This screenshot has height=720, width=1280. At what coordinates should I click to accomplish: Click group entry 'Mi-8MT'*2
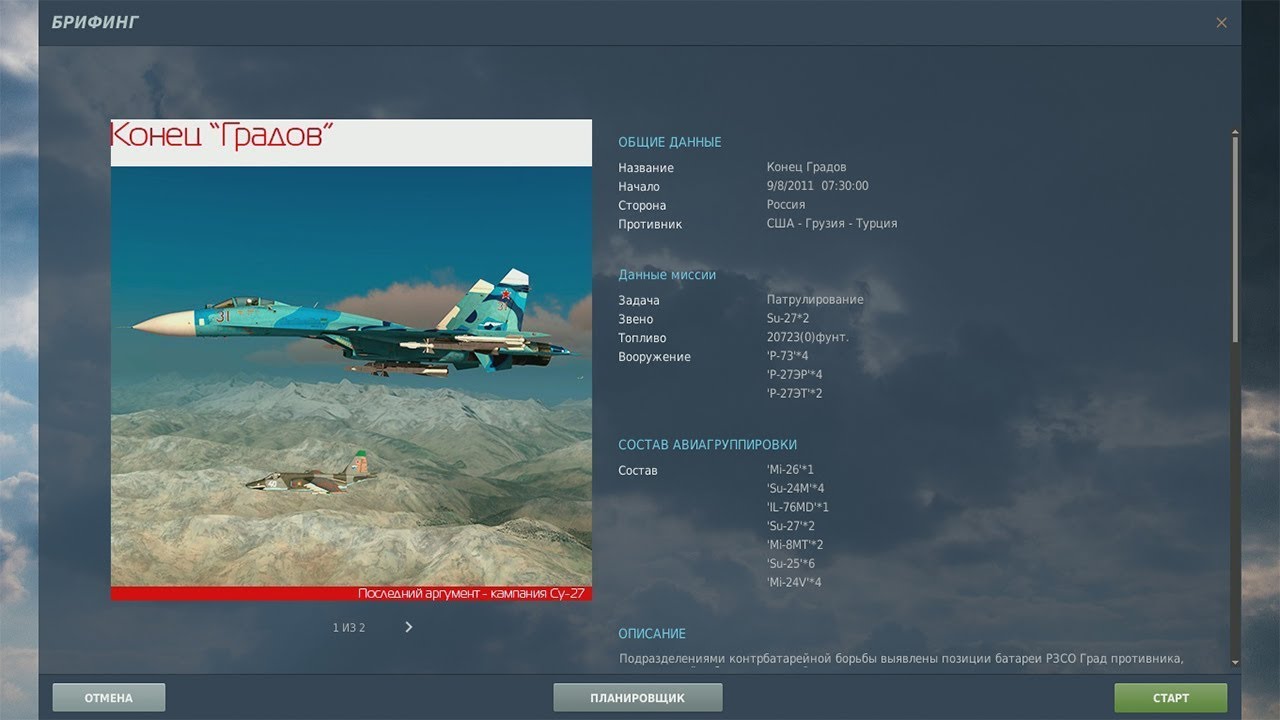[x=795, y=545]
